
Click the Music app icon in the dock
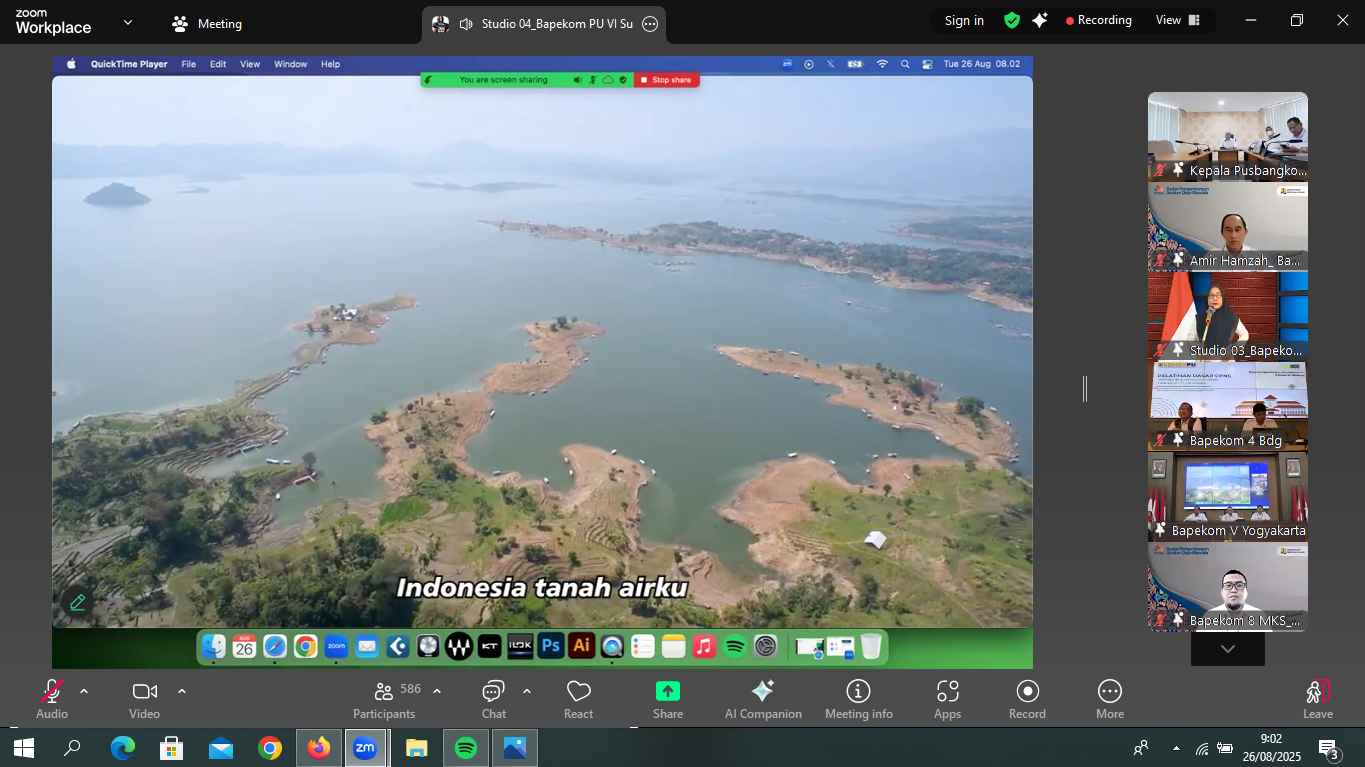[x=704, y=646]
